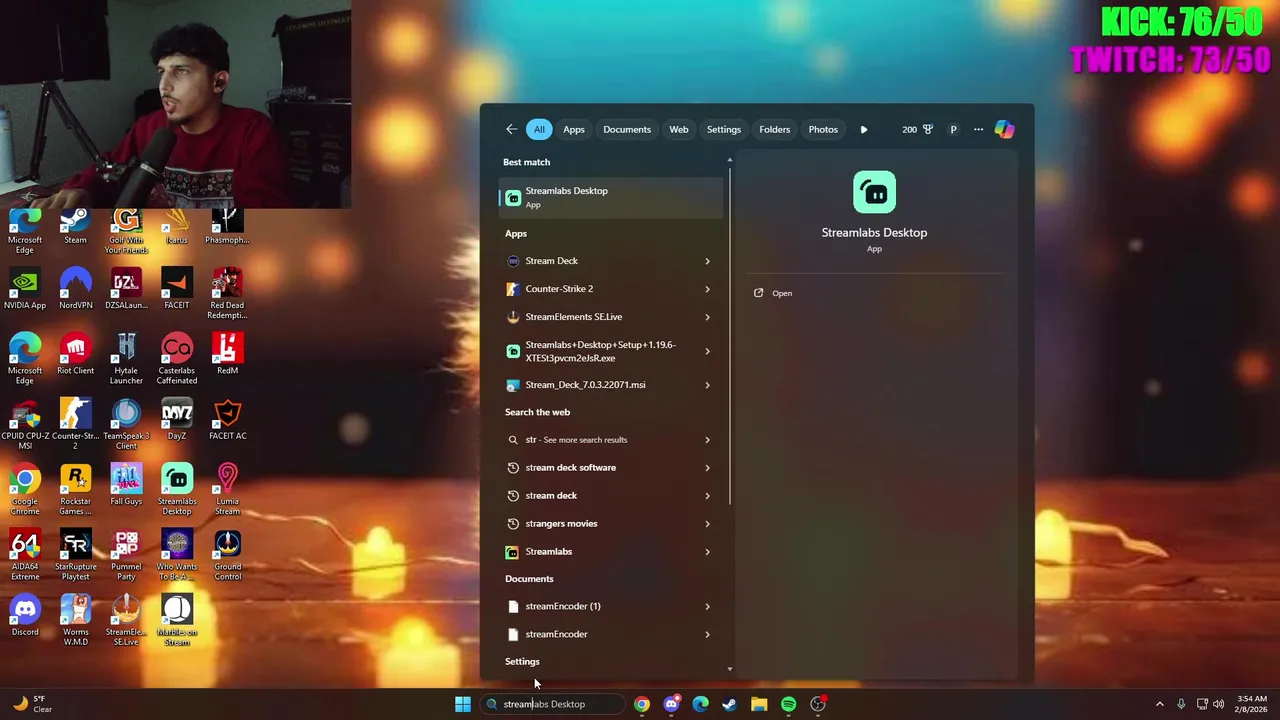Image resolution: width=1280 pixels, height=720 pixels.
Task: Open search options three-dot menu
Action: tap(978, 129)
